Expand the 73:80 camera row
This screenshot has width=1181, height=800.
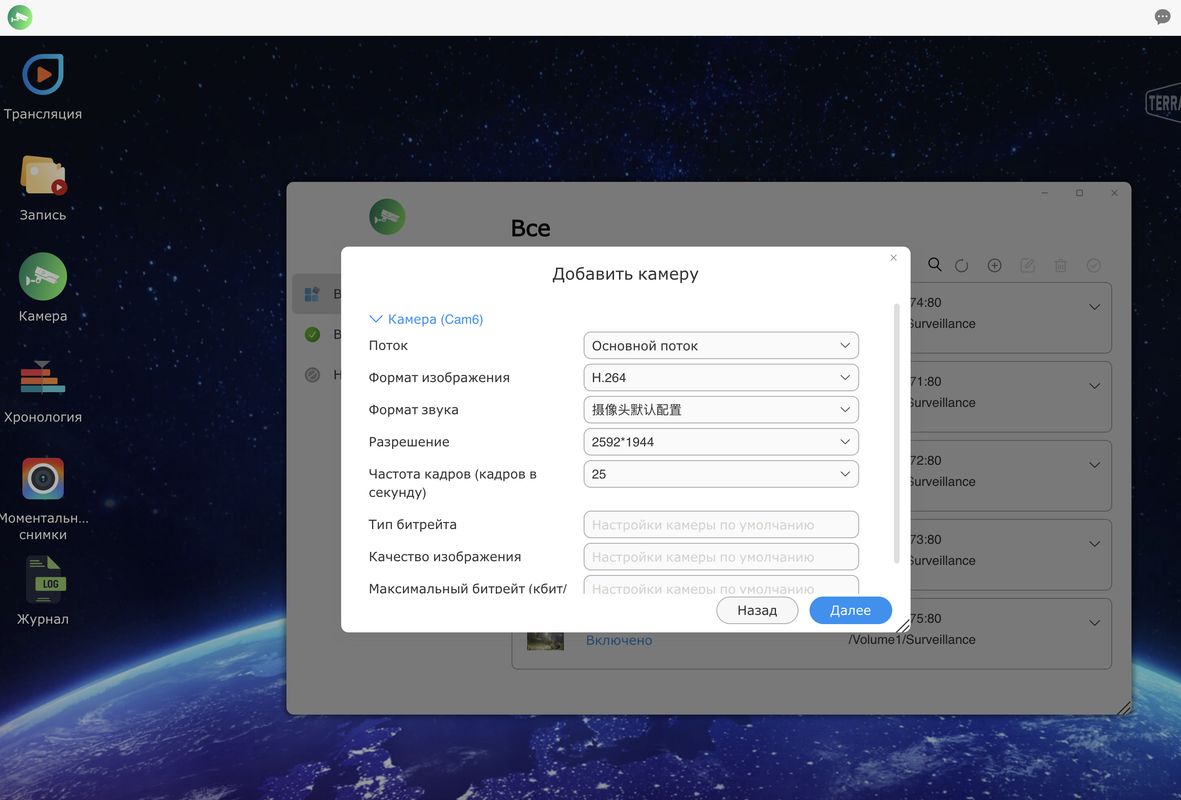coord(1094,544)
